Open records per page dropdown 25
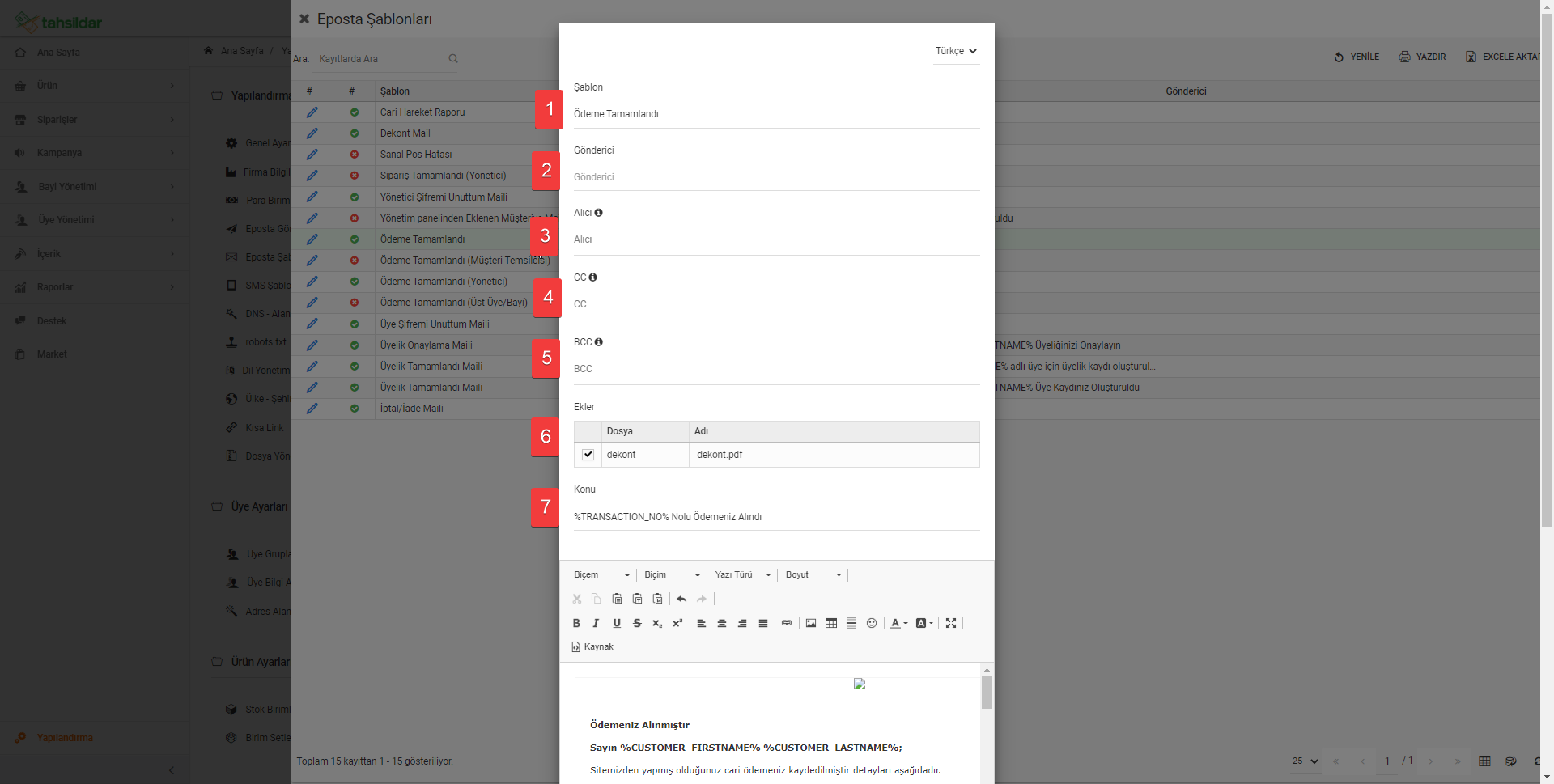 [1305, 761]
